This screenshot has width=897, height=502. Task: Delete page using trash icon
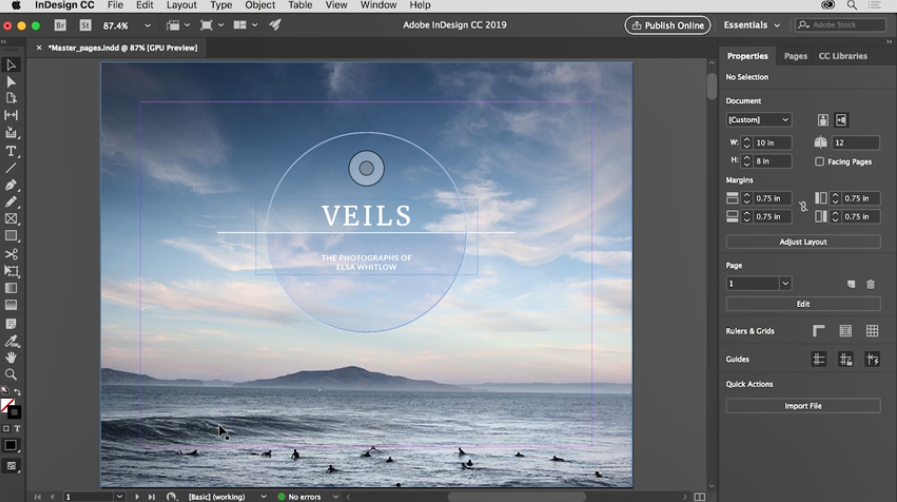point(870,284)
